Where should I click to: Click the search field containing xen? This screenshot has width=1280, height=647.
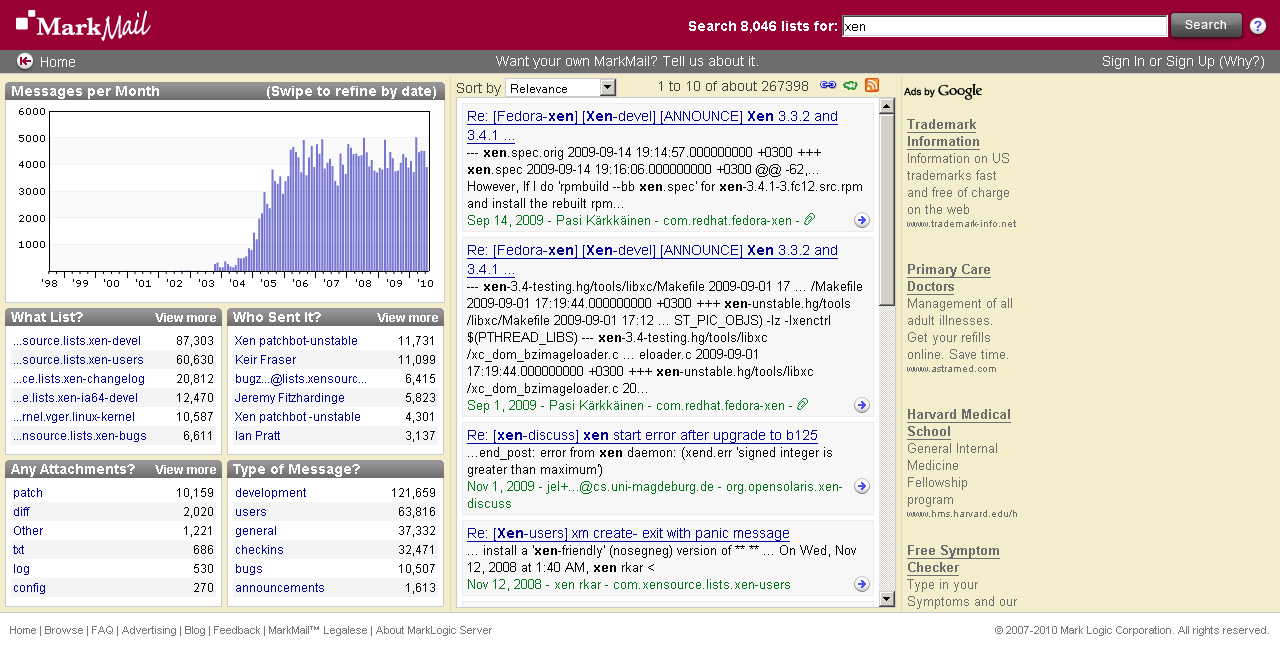pos(1005,26)
